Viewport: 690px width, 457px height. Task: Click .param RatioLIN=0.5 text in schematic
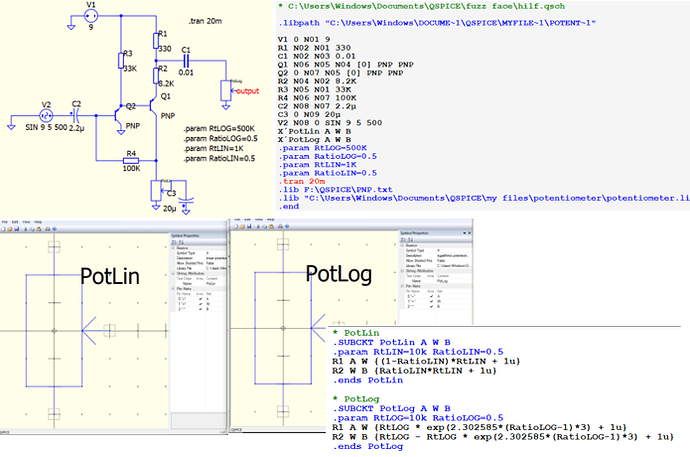(219, 158)
